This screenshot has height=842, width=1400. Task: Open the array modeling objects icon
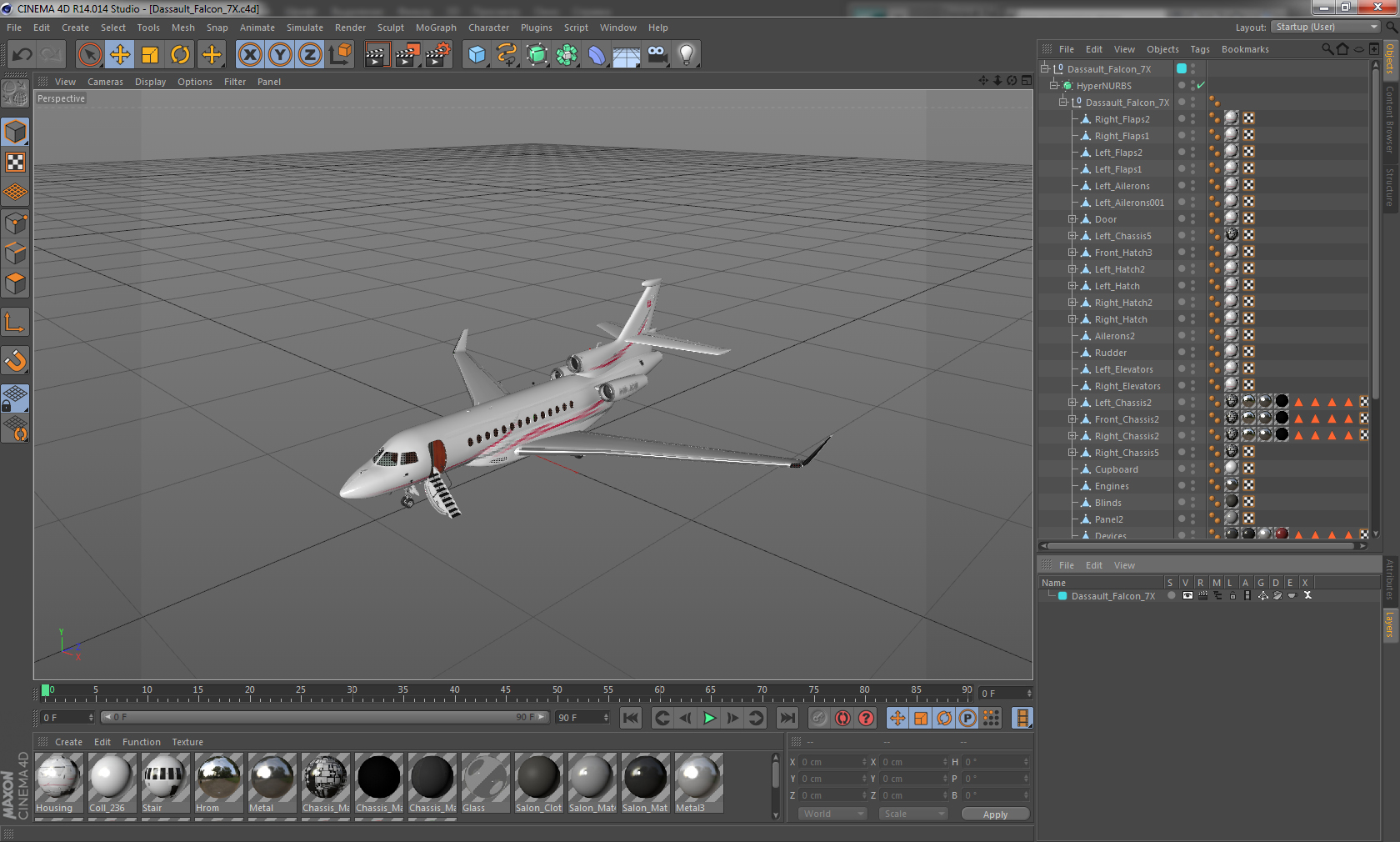567,55
